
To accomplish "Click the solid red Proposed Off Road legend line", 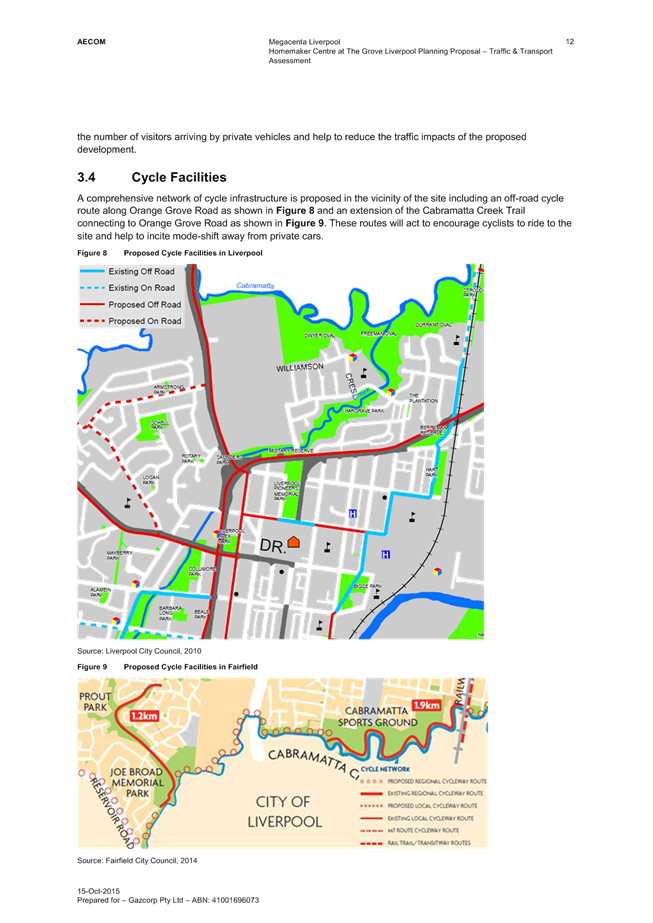I will point(92,304).
